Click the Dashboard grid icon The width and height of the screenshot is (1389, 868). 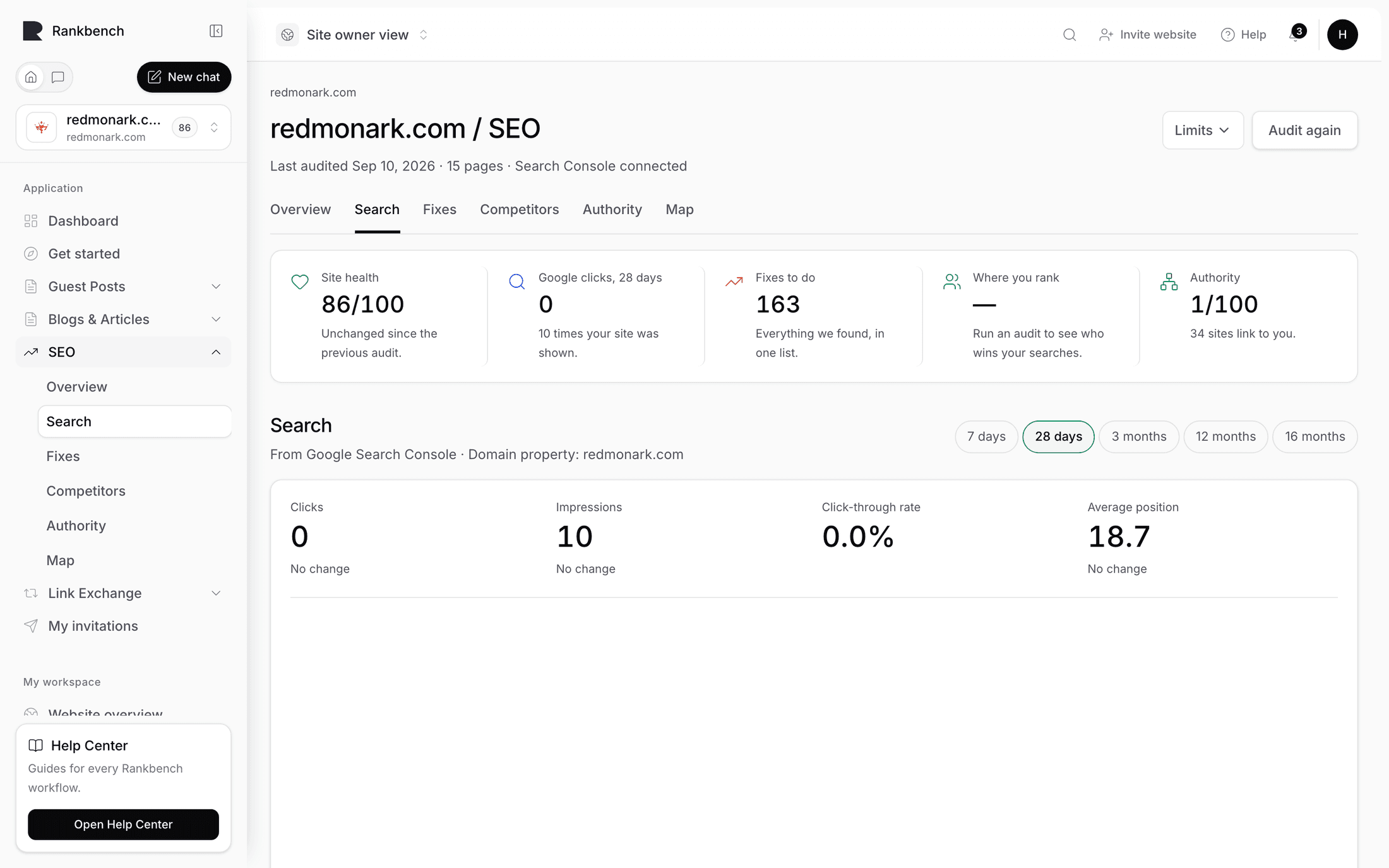click(x=31, y=221)
